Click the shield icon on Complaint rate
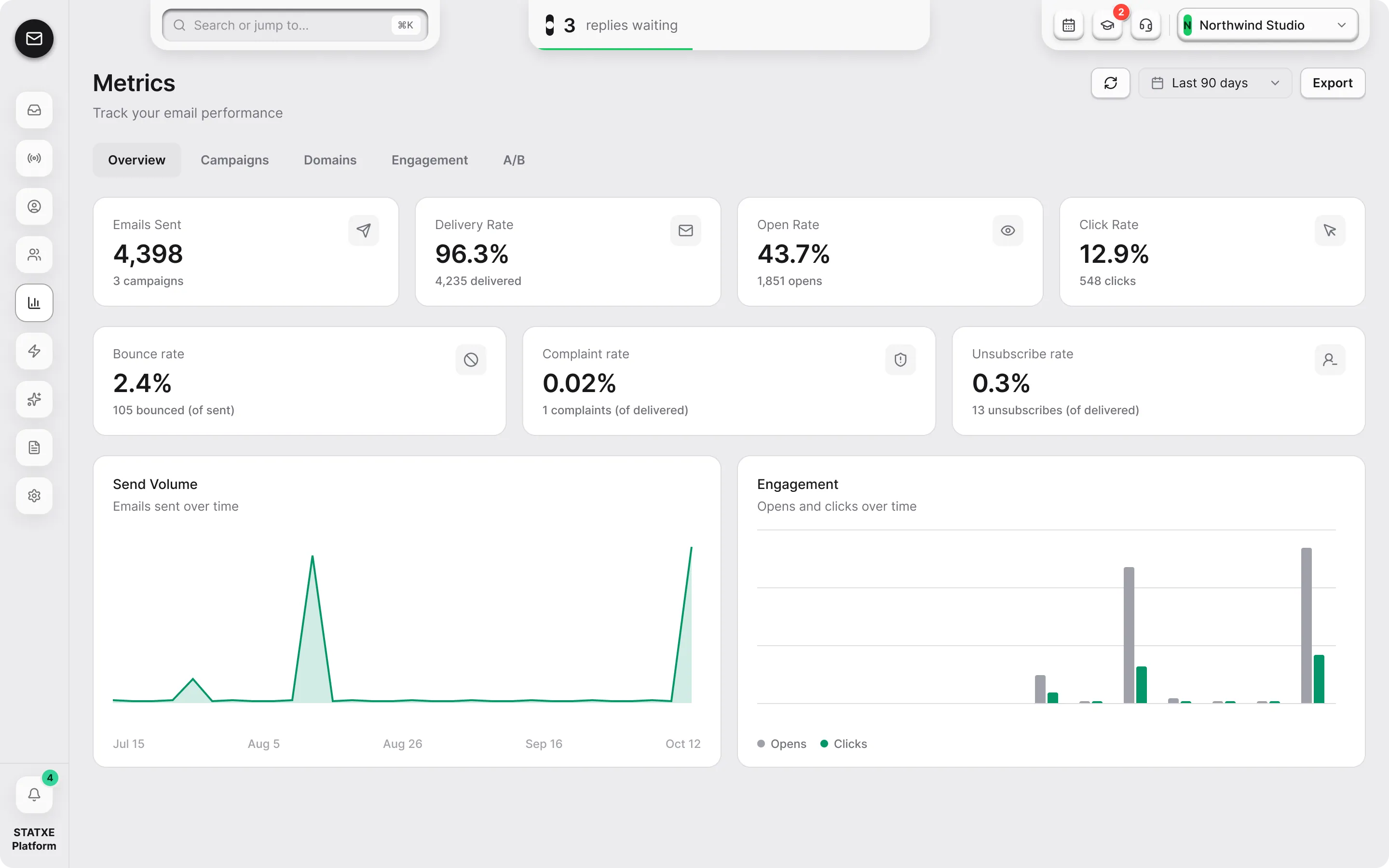This screenshot has height=868, width=1389. (900, 359)
